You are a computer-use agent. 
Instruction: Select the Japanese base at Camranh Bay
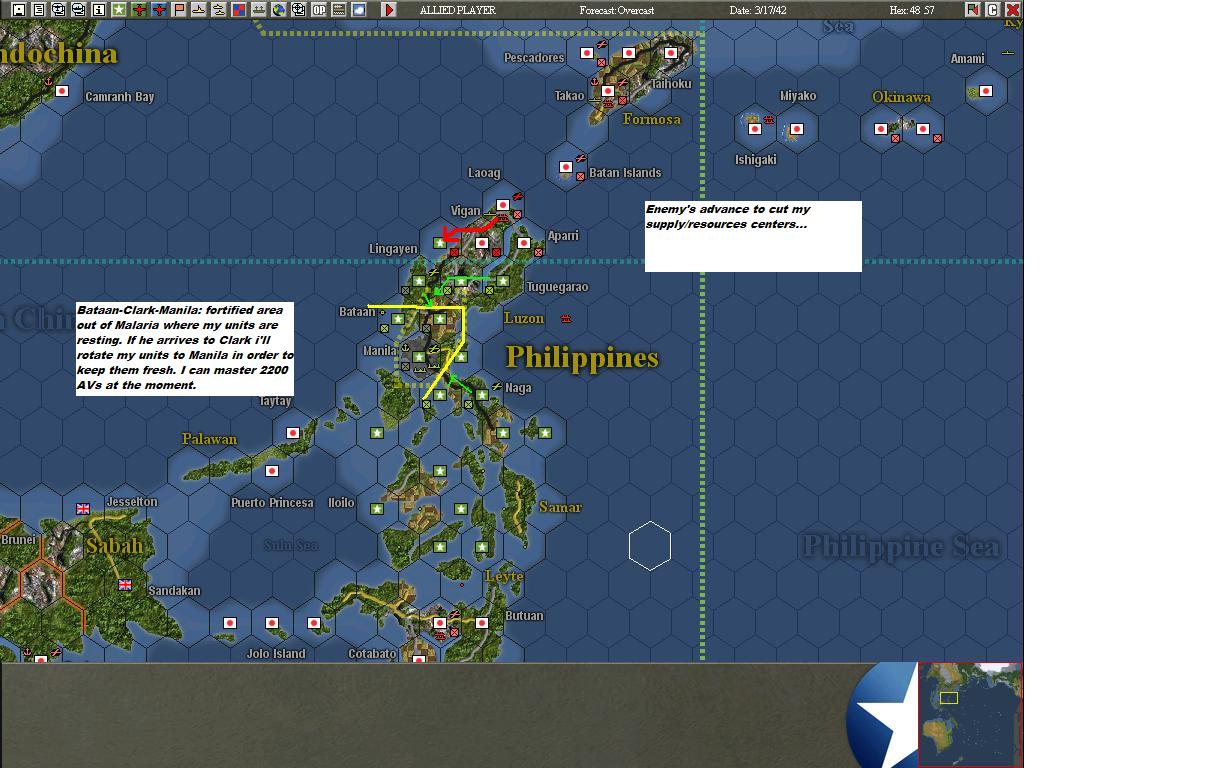pos(62,91)
